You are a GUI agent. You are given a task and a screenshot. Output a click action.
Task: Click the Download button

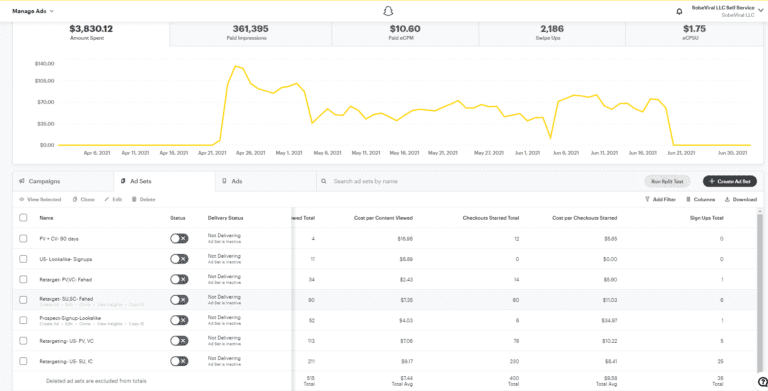point(741,199)
